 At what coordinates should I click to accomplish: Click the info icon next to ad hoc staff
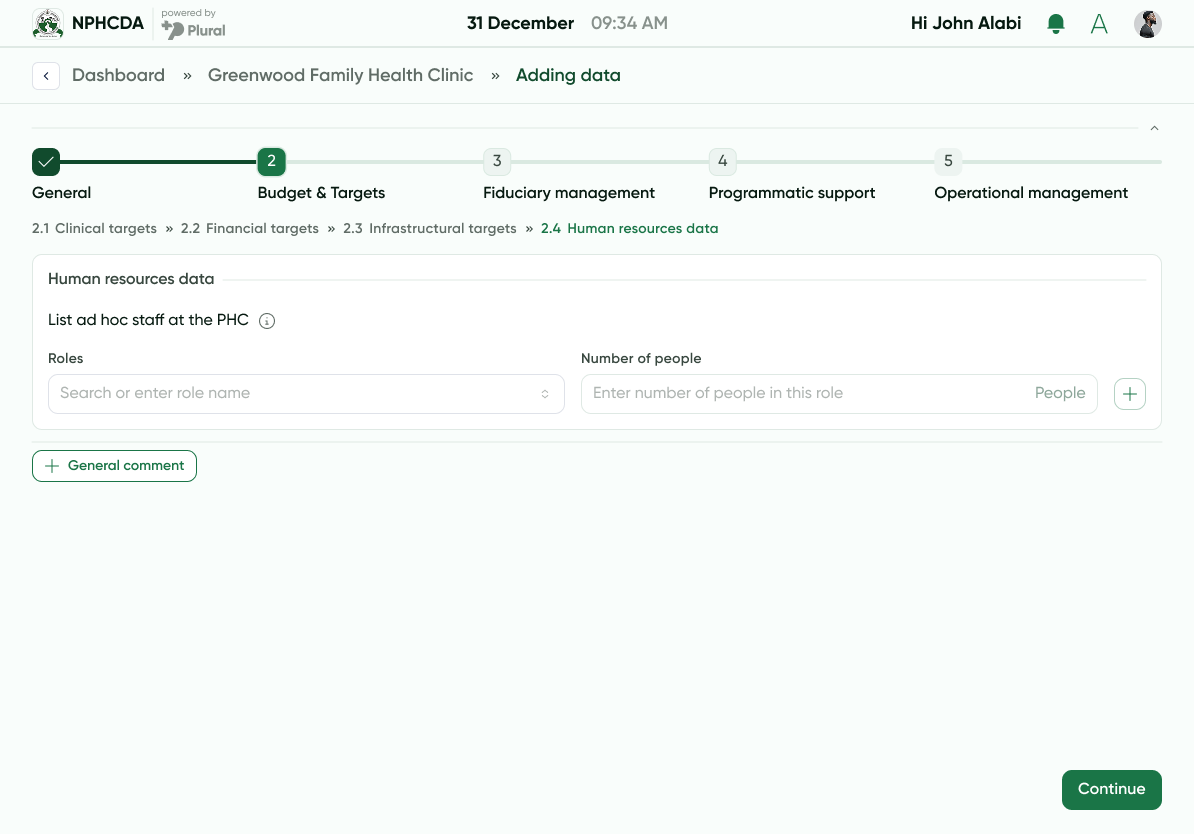pyautogui.click(x=267, y=320)
